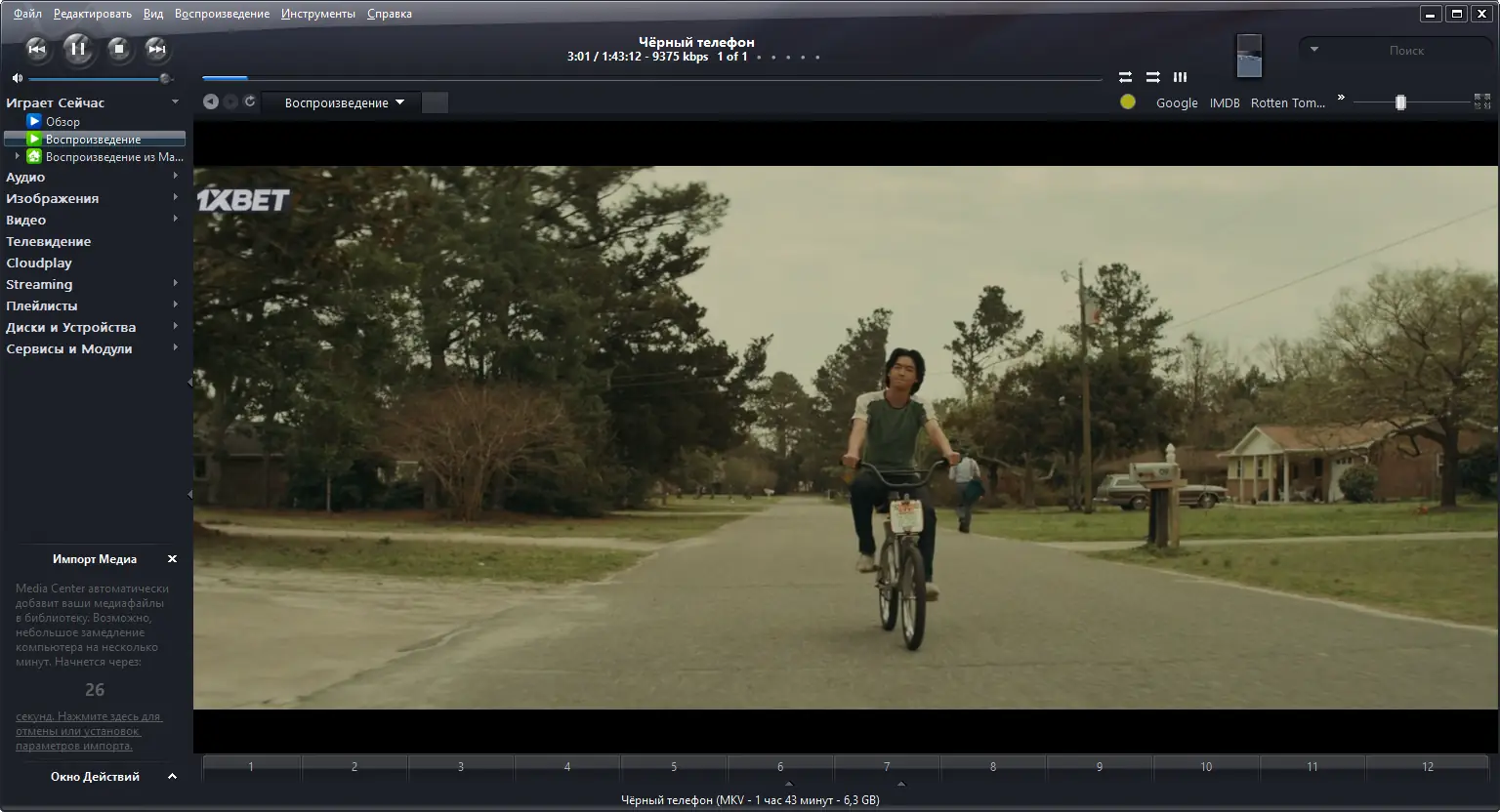Open the IMDB link
This screenshot has height=812, width=1500.
1225,102
